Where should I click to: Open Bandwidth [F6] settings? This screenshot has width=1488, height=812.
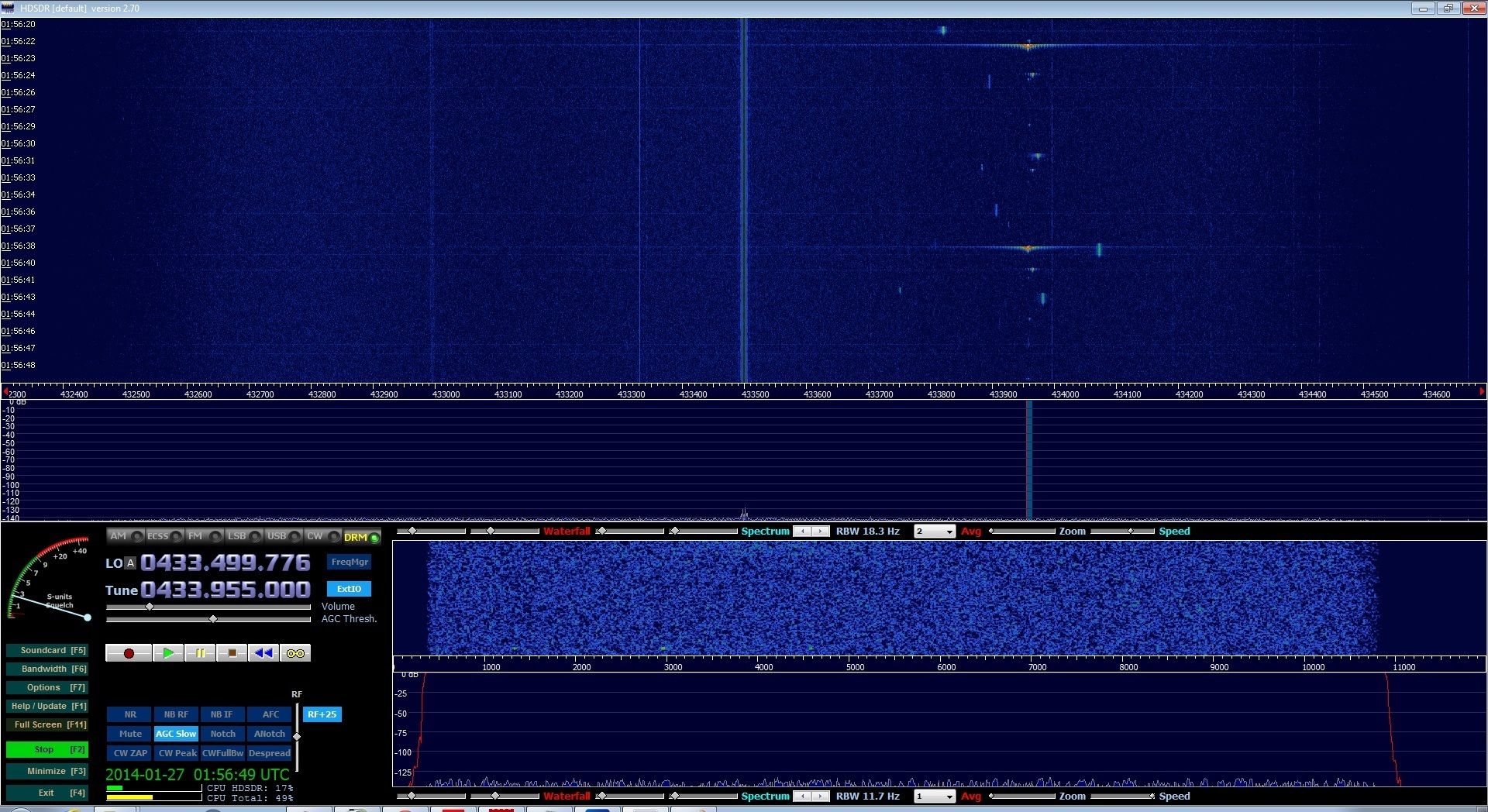[47, 669]
